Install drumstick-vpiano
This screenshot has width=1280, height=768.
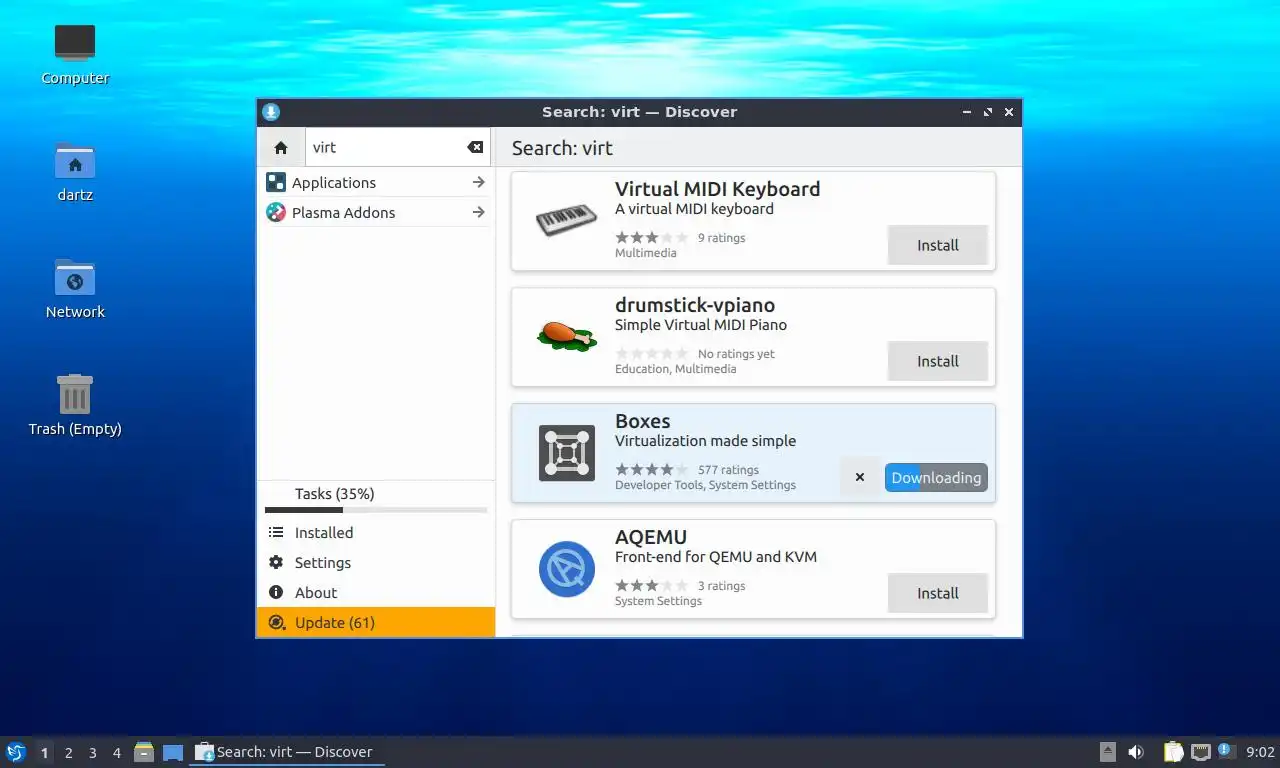click(938, 361)
